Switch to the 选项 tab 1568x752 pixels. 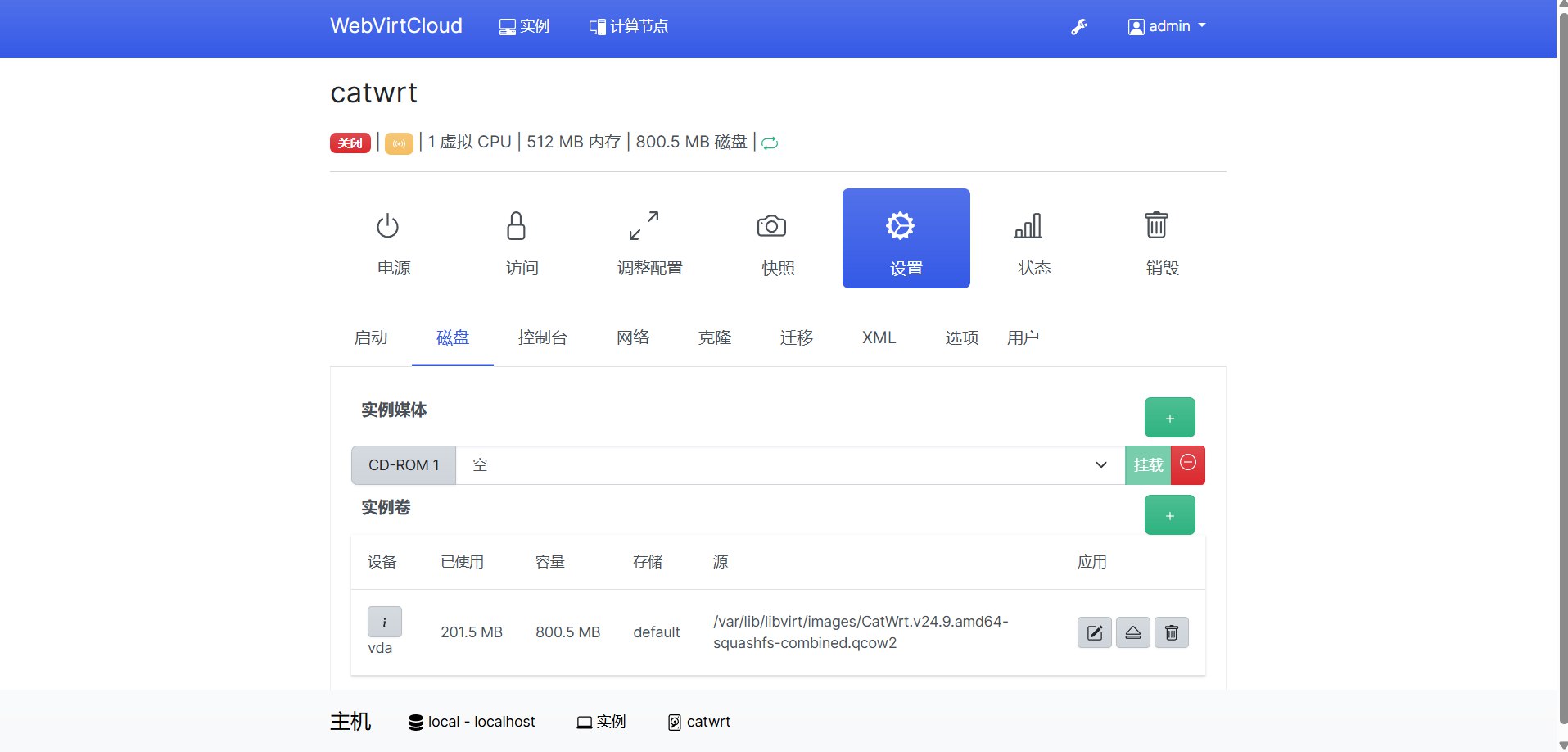click(962, 337)
